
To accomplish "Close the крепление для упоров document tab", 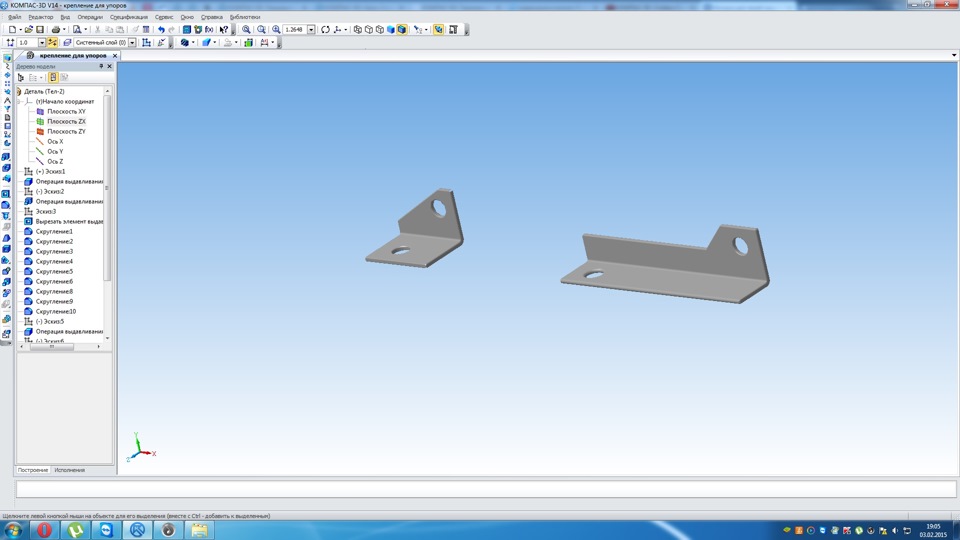I will [114, 55].
